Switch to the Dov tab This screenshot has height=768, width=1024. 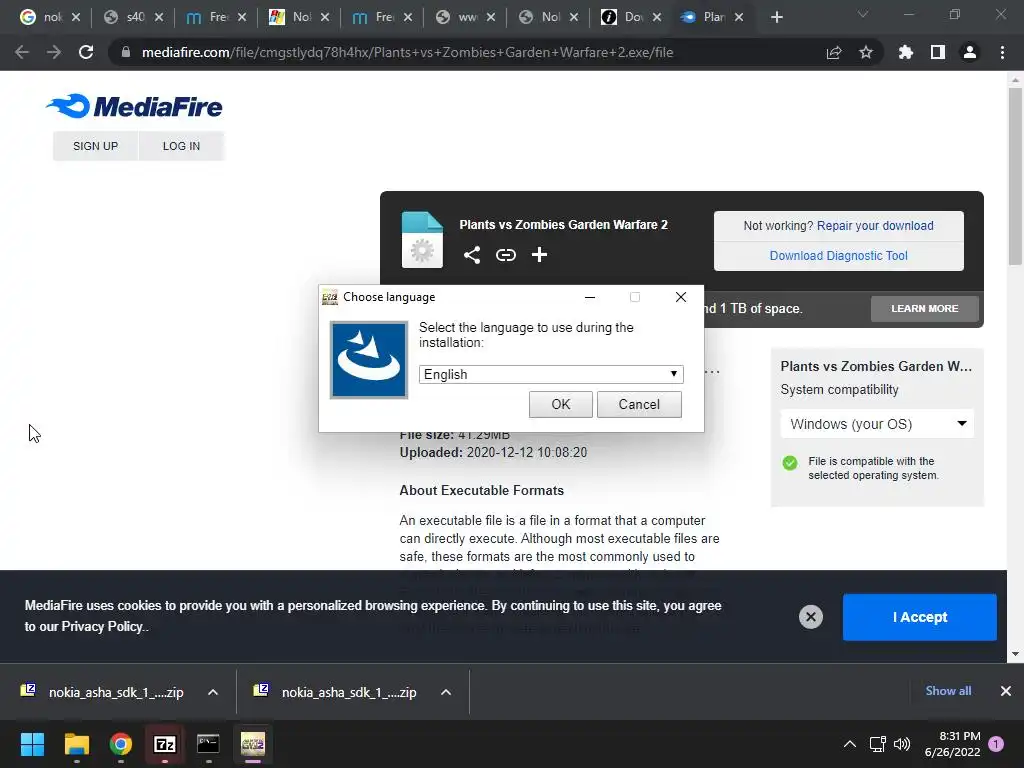pyautogui.click(x=631, y=17)
